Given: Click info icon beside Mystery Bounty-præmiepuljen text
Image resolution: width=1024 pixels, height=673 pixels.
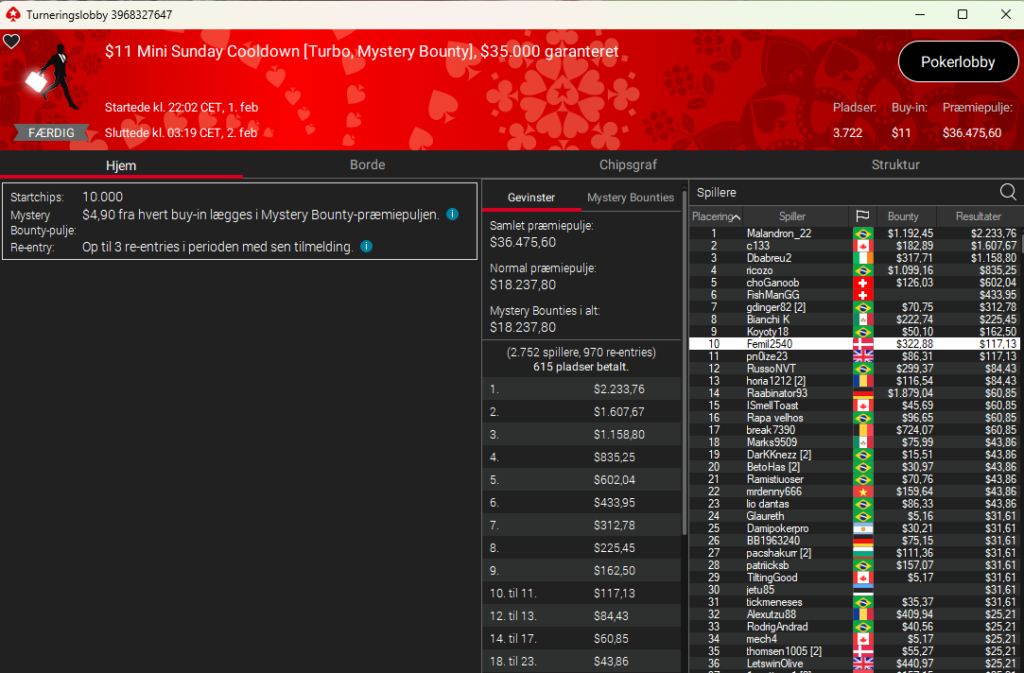Looking at the screenshot, I should tap(453, 214).
